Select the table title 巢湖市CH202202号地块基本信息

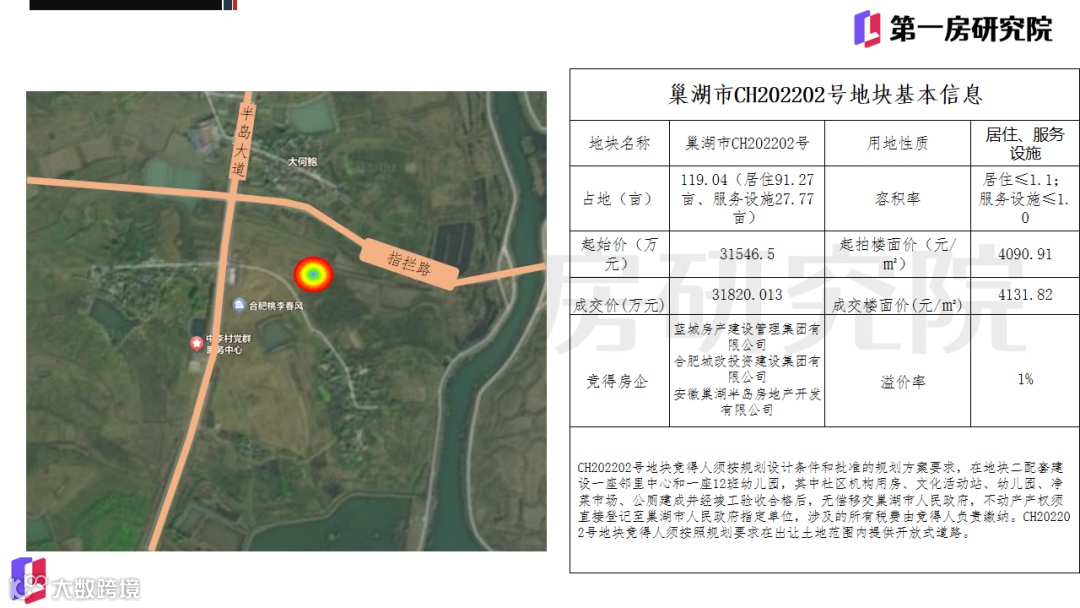[x=825, y=94]
